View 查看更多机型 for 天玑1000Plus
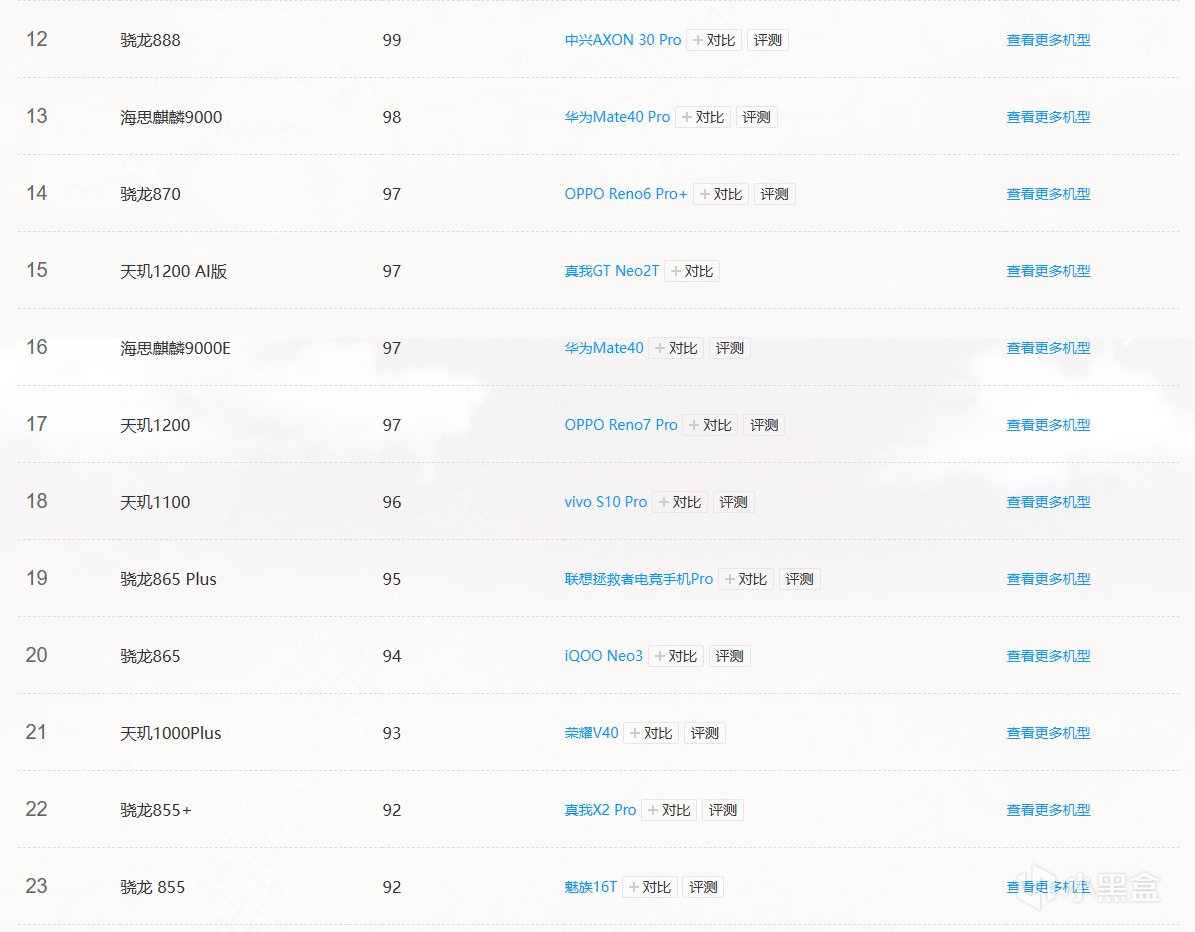The height and width of the screenshot is (932, 1195). coord(1048,733)
